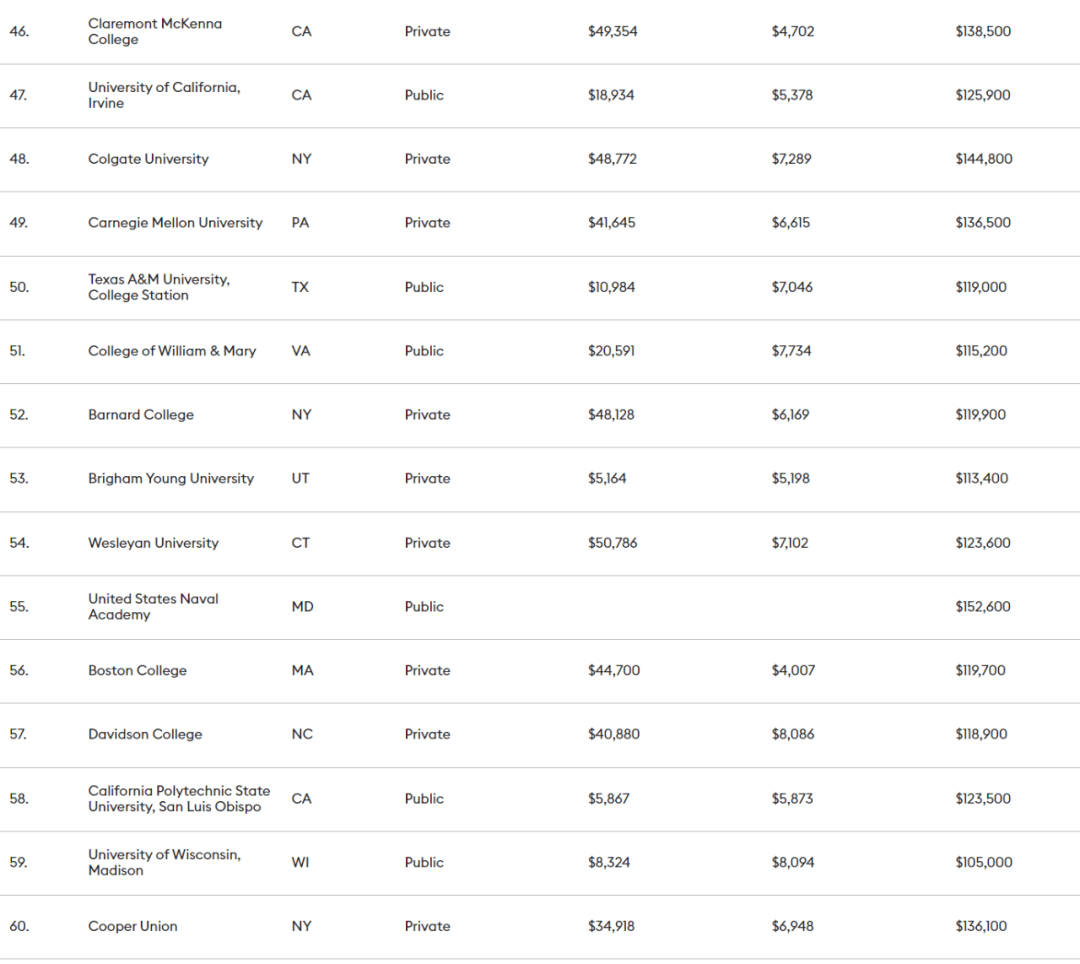Click Texas A&M University, College Station
Screen dimensions: 1080x964
[159, 287]
